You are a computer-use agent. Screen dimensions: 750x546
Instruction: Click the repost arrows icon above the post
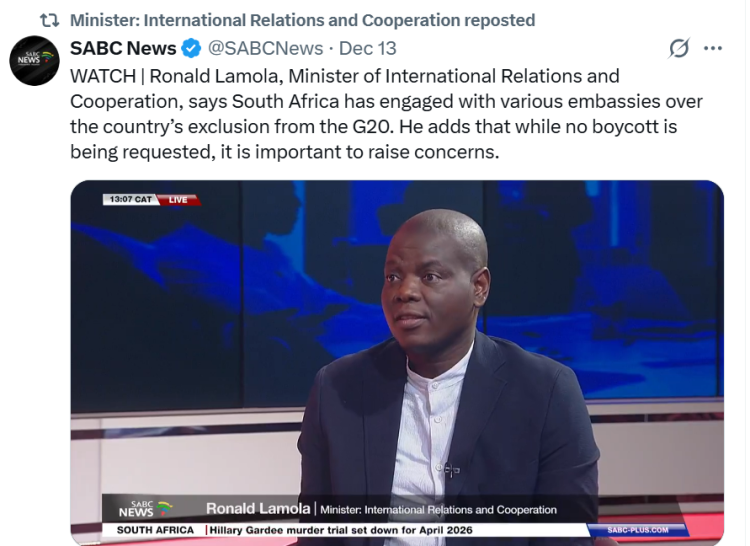(x=49, y=20)
